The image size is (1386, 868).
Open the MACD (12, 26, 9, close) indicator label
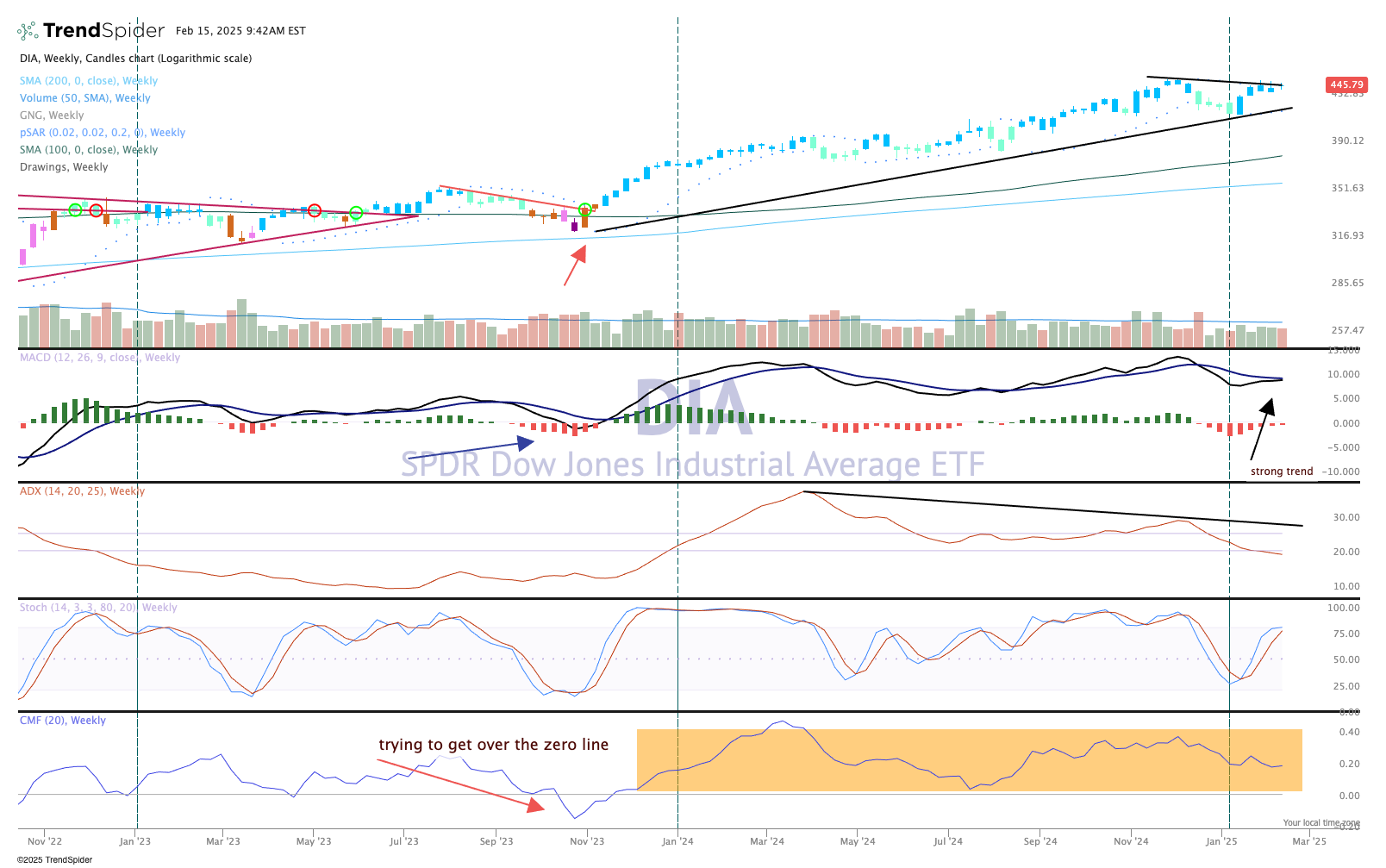tap(99, 358)
